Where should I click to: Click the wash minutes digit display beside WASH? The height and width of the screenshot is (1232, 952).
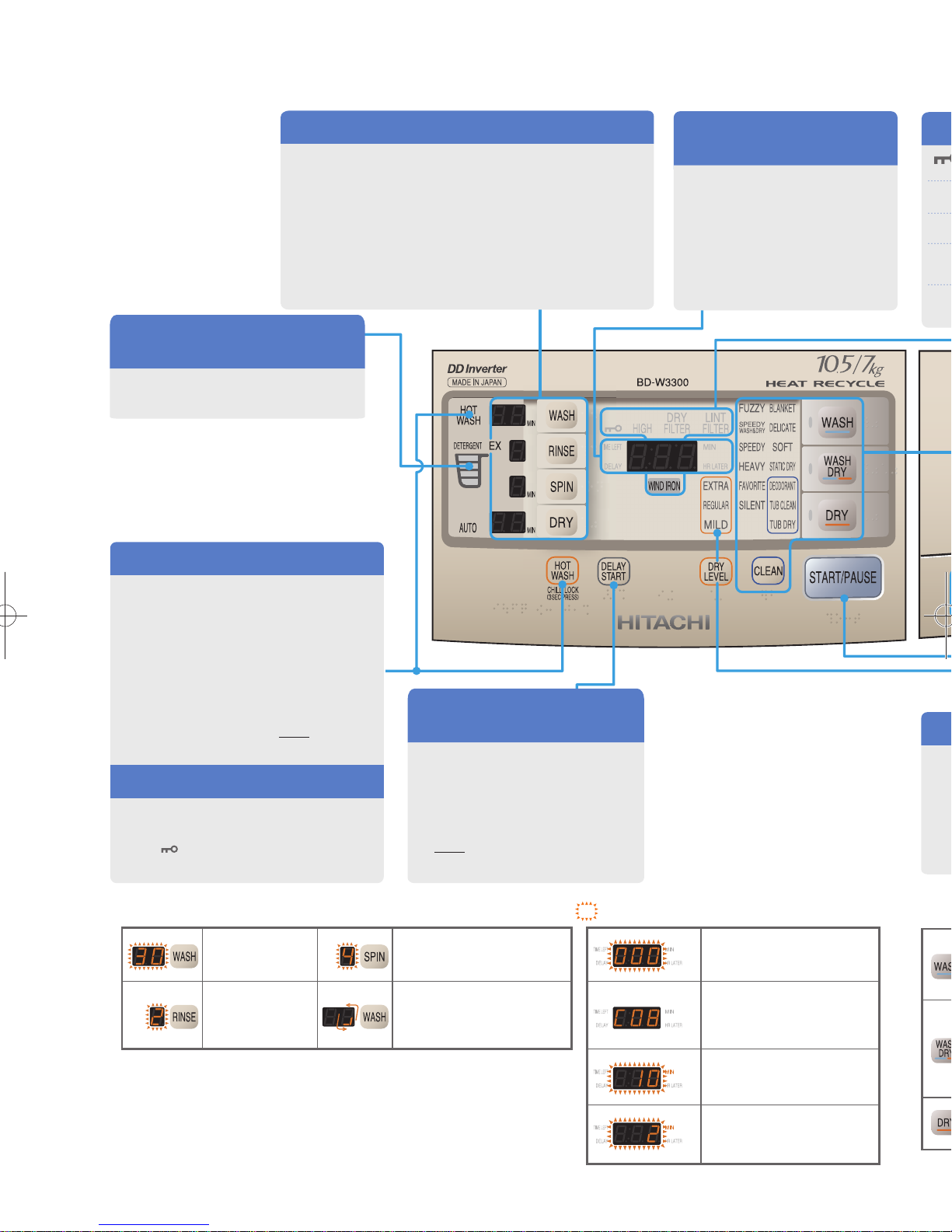508,415
